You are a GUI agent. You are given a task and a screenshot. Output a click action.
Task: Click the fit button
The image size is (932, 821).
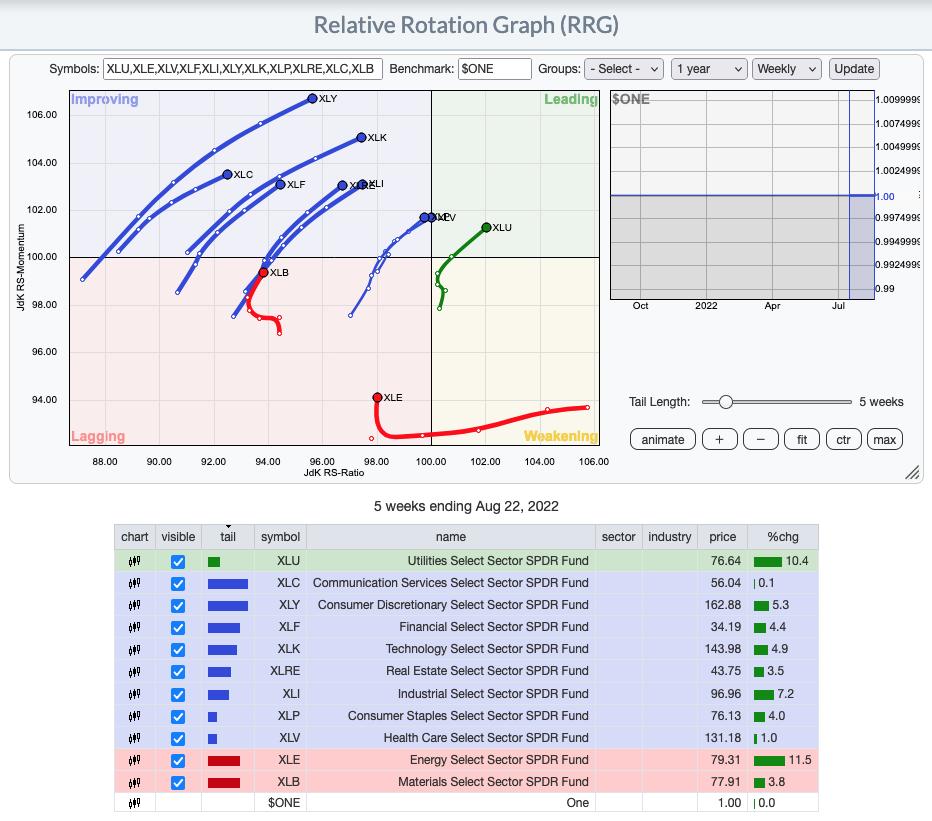click(802, 439)
